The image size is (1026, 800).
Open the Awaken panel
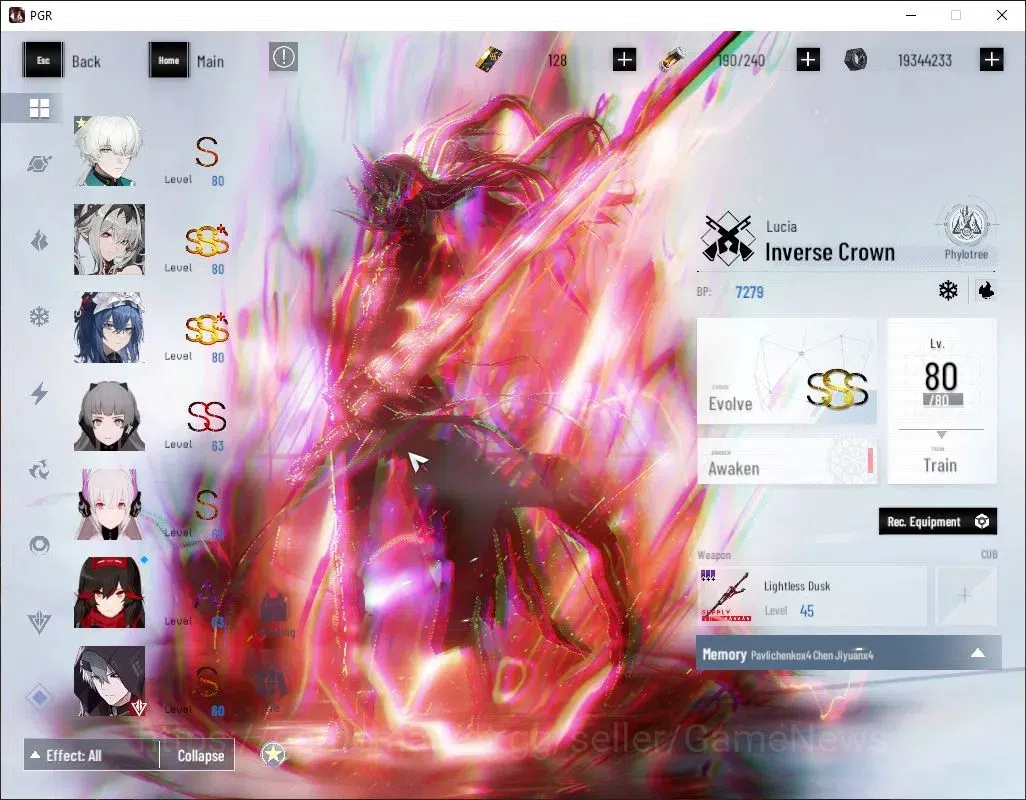[x=787, y=461]
